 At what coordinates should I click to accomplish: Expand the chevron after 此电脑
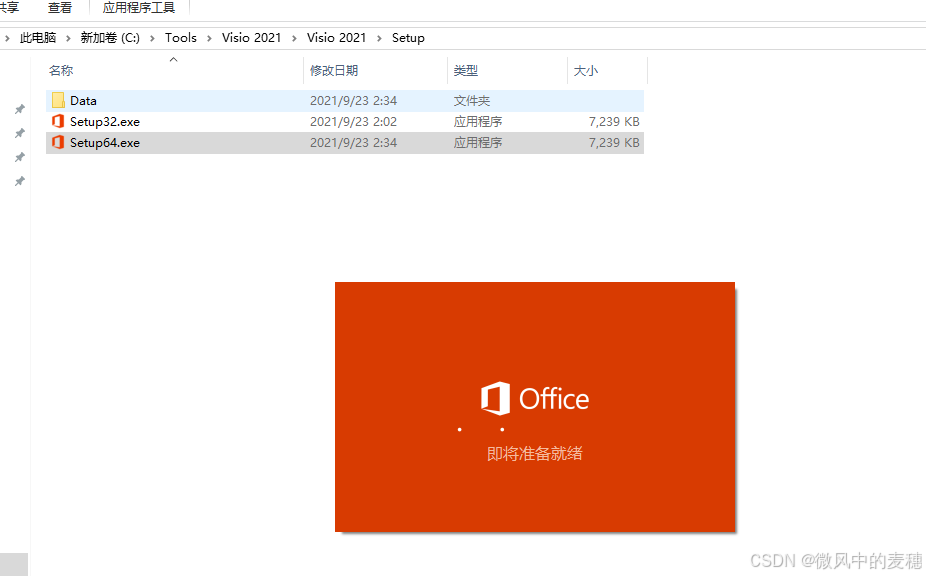pos(68,38)
